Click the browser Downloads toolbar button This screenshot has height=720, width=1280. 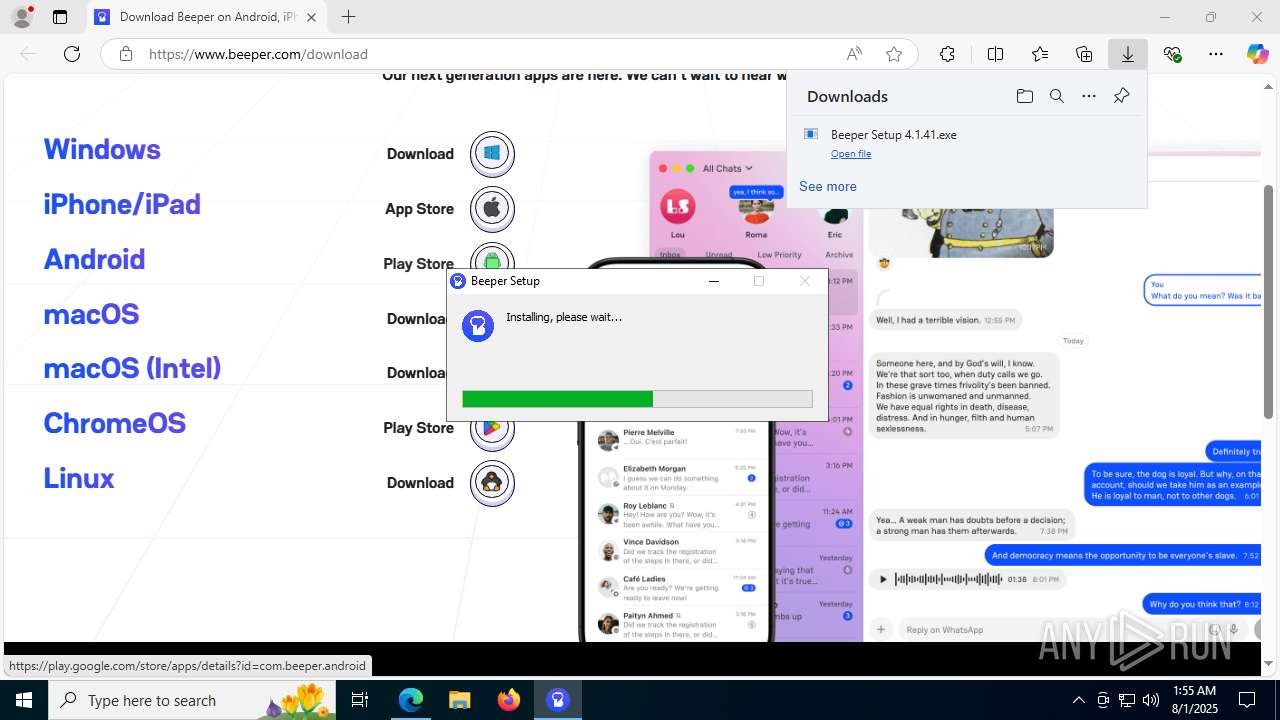coord(1128,54)
